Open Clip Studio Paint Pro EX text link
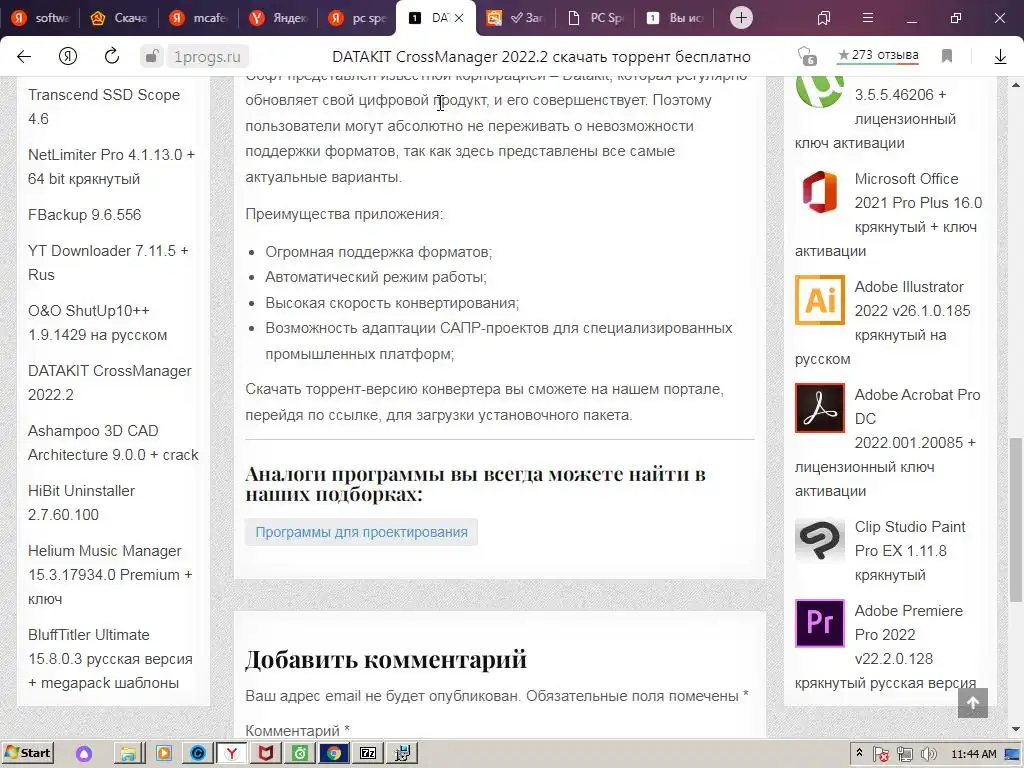 coord(910,551)
